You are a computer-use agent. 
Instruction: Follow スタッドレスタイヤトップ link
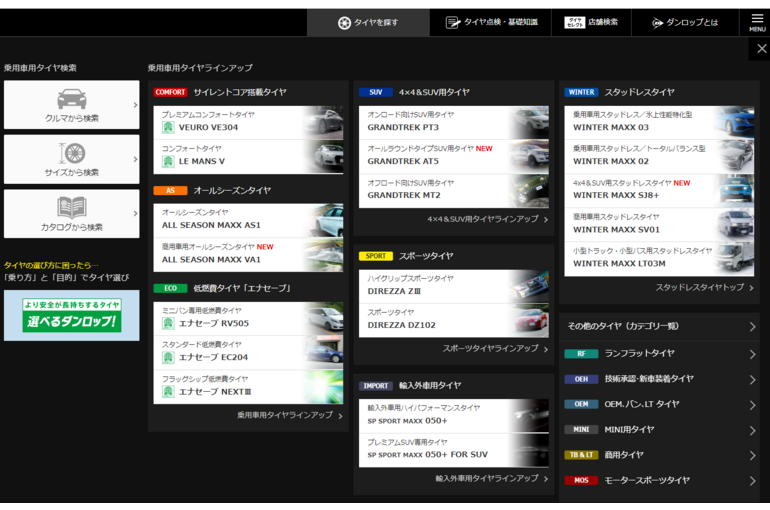(704, 288)
